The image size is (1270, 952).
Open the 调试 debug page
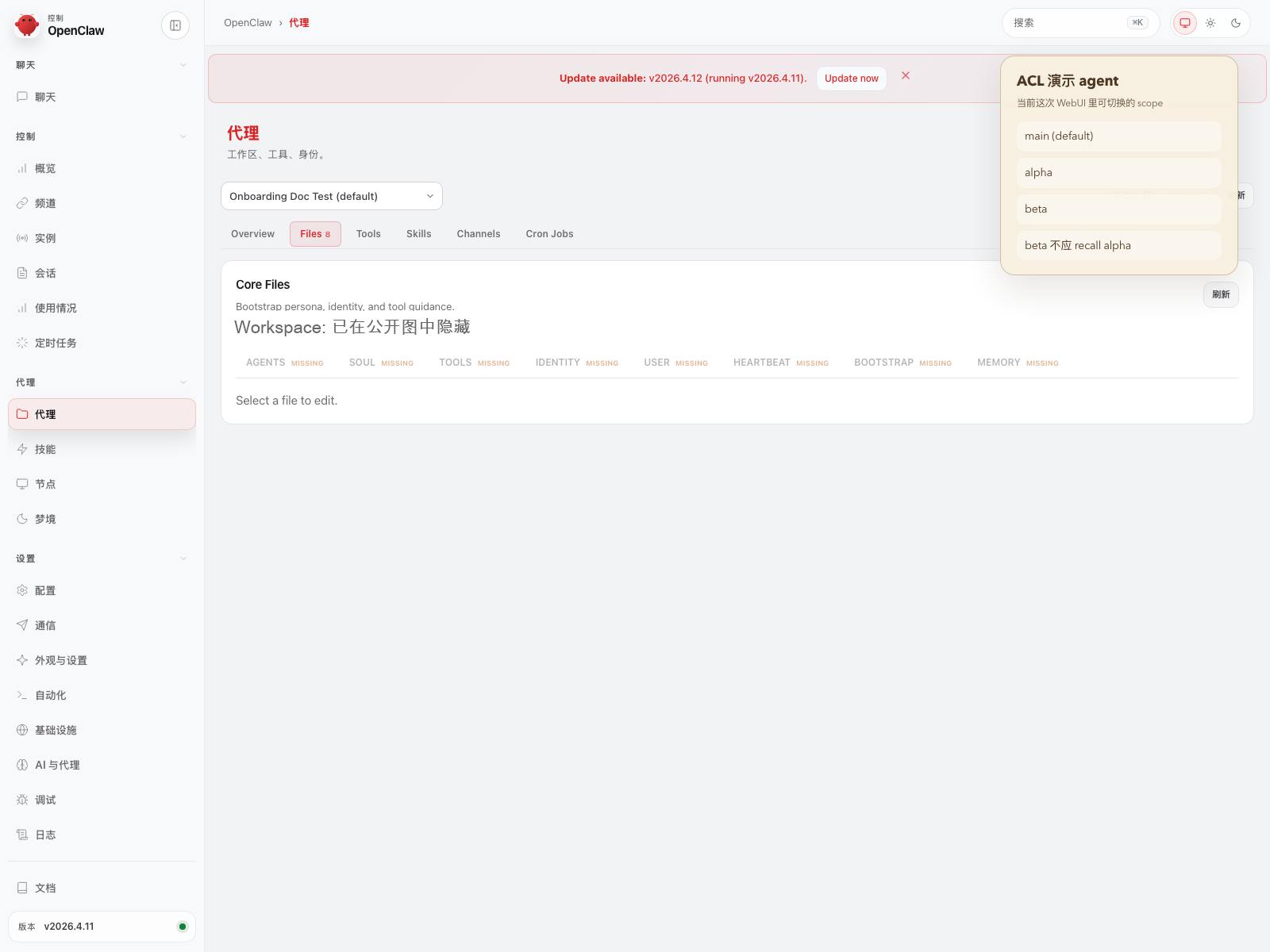point(102,800)
